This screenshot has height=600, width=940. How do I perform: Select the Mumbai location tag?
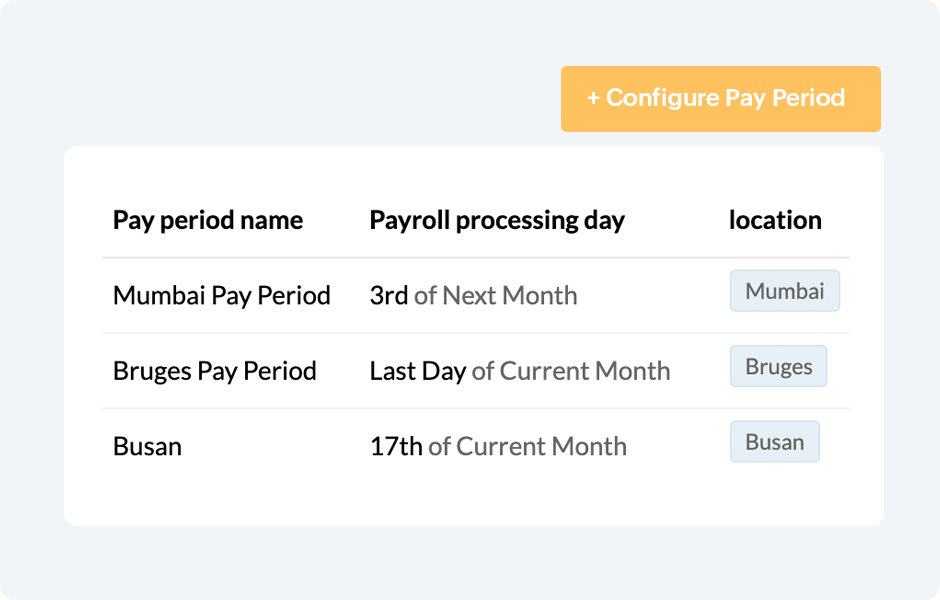click(785, 291)
